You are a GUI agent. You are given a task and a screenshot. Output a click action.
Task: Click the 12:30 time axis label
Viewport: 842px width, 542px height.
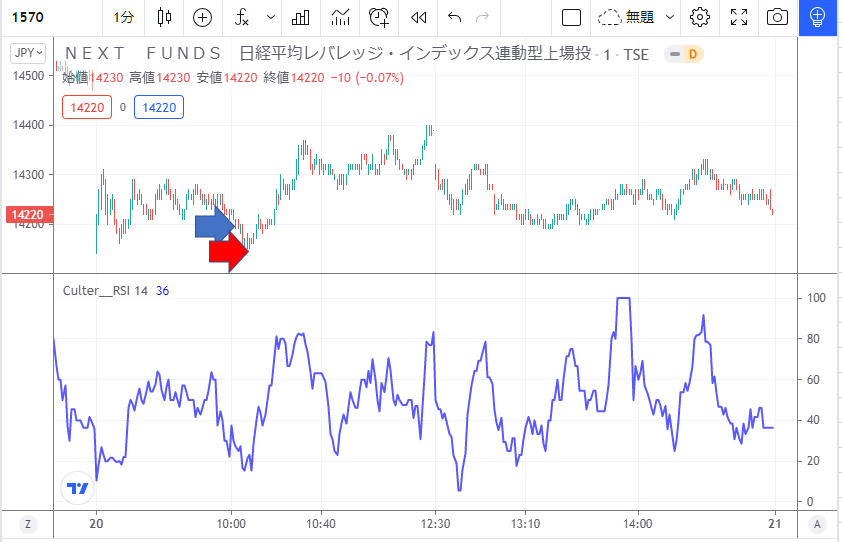click(x=435, y=524)
